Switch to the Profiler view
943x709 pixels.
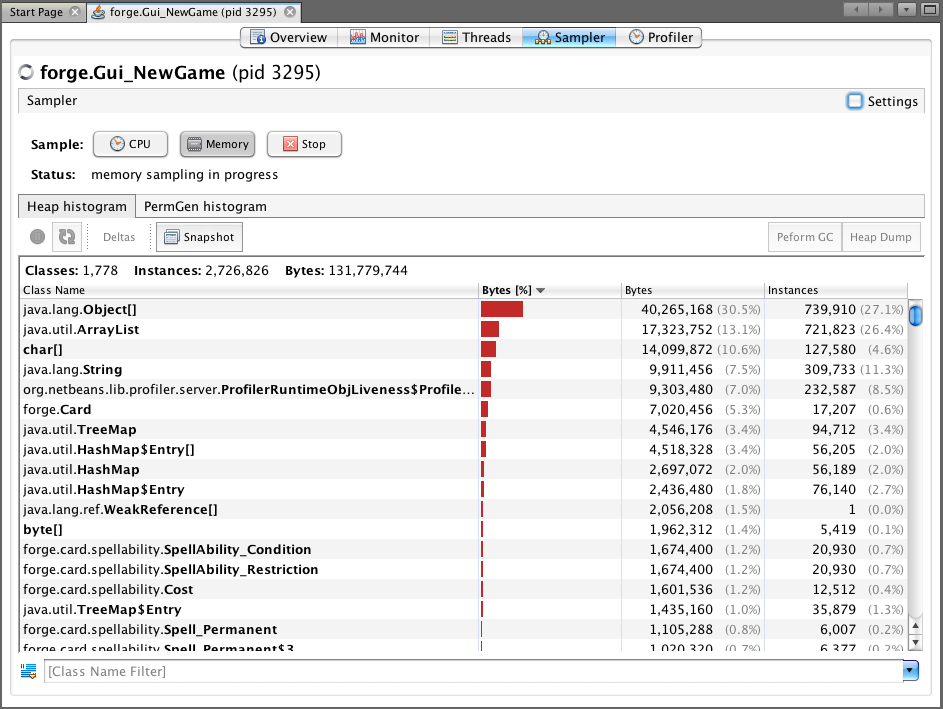660,37
